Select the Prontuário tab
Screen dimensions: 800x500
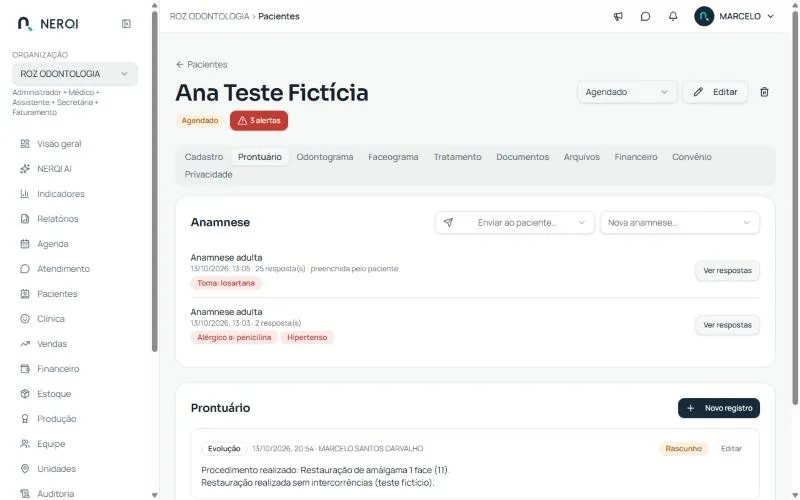260,157
